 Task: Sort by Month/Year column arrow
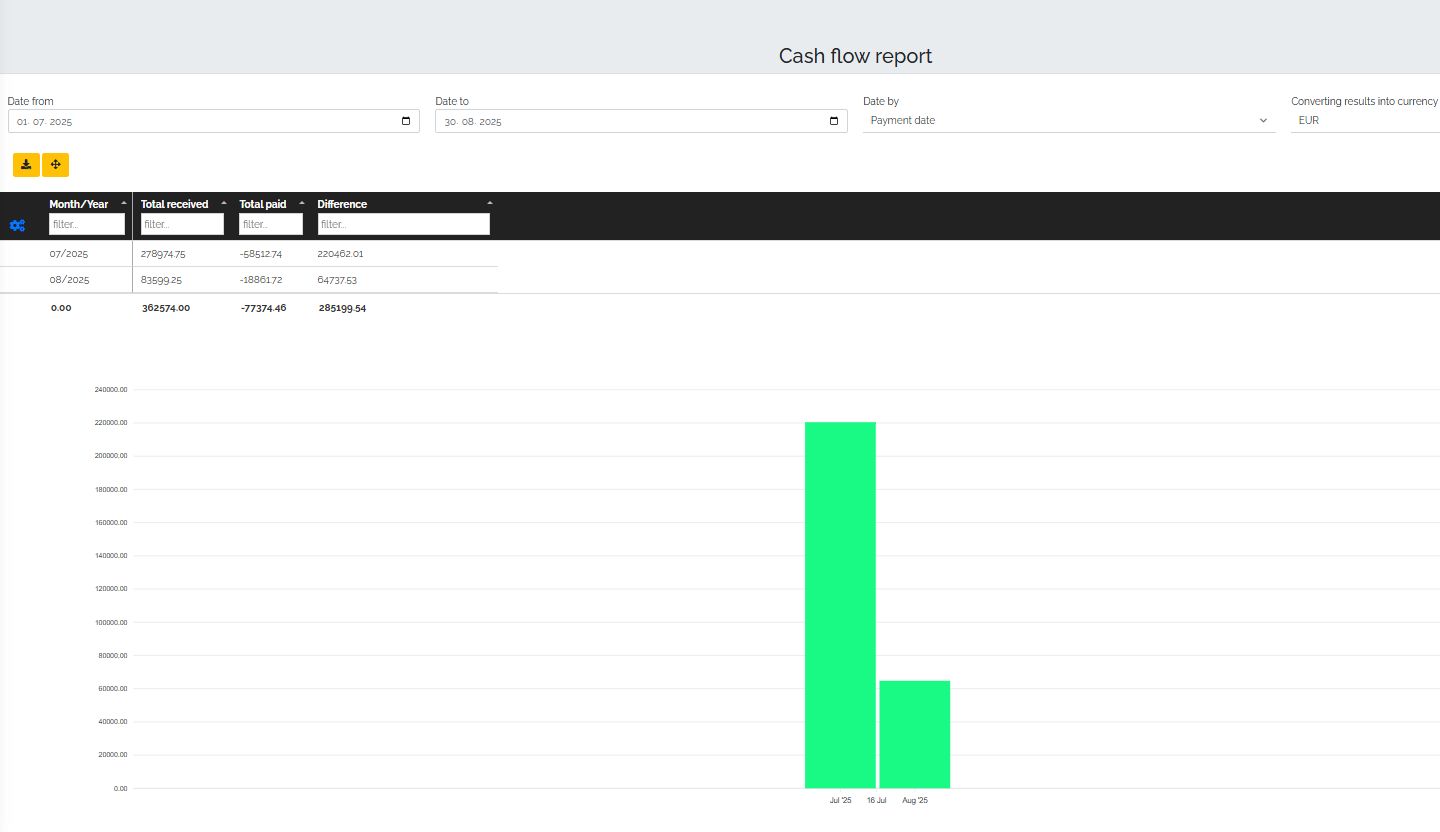pyautogui.click(x=124, y=203)
